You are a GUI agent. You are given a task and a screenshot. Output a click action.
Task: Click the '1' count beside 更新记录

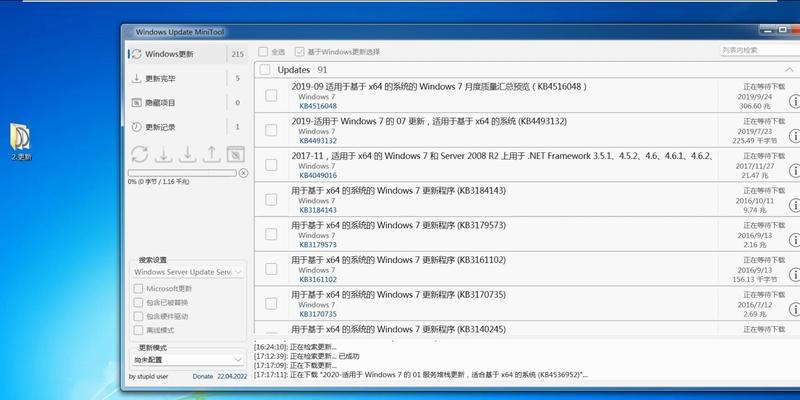[238, 127]
